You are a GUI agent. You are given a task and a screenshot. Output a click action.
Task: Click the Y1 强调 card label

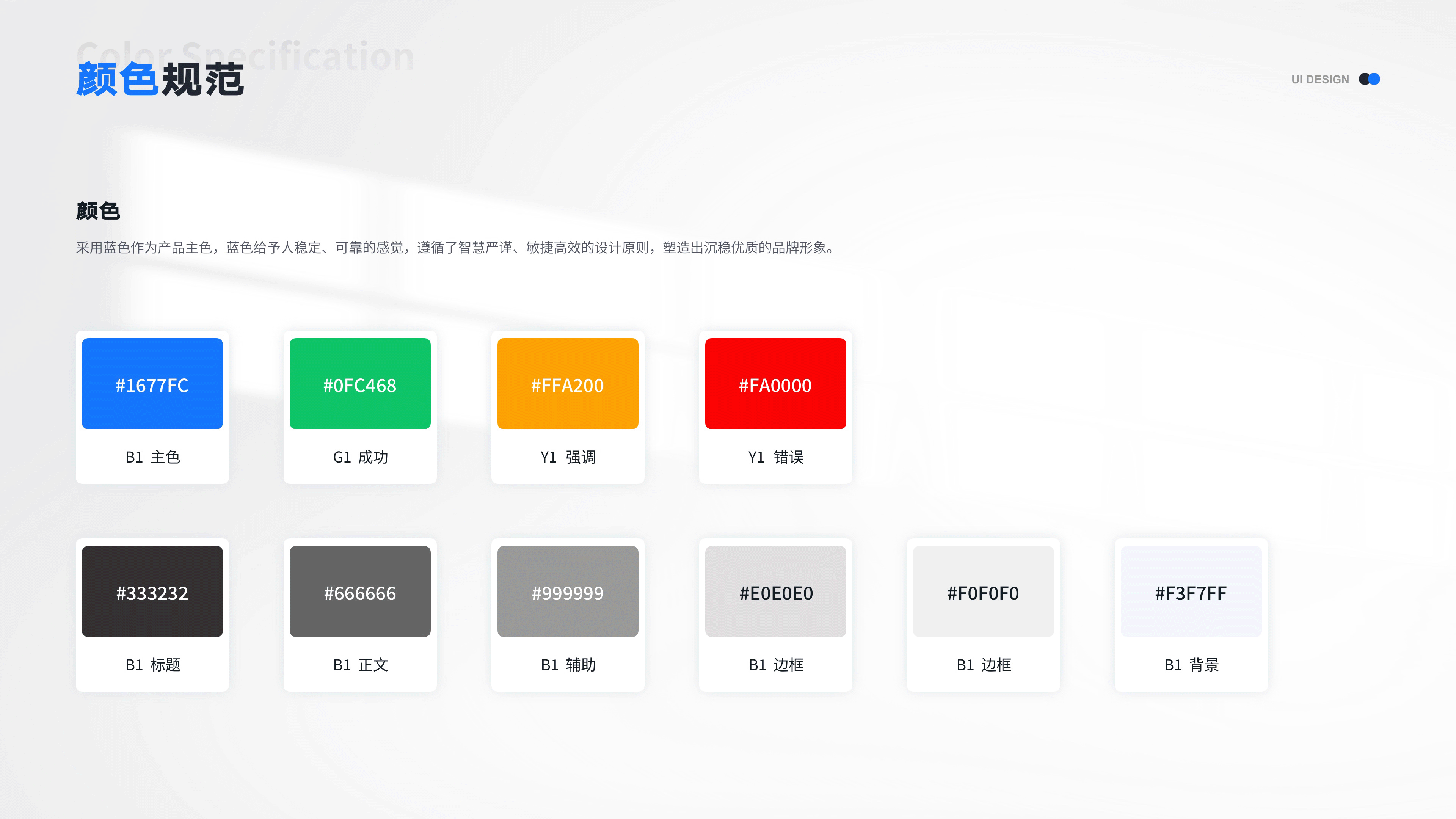568,457
